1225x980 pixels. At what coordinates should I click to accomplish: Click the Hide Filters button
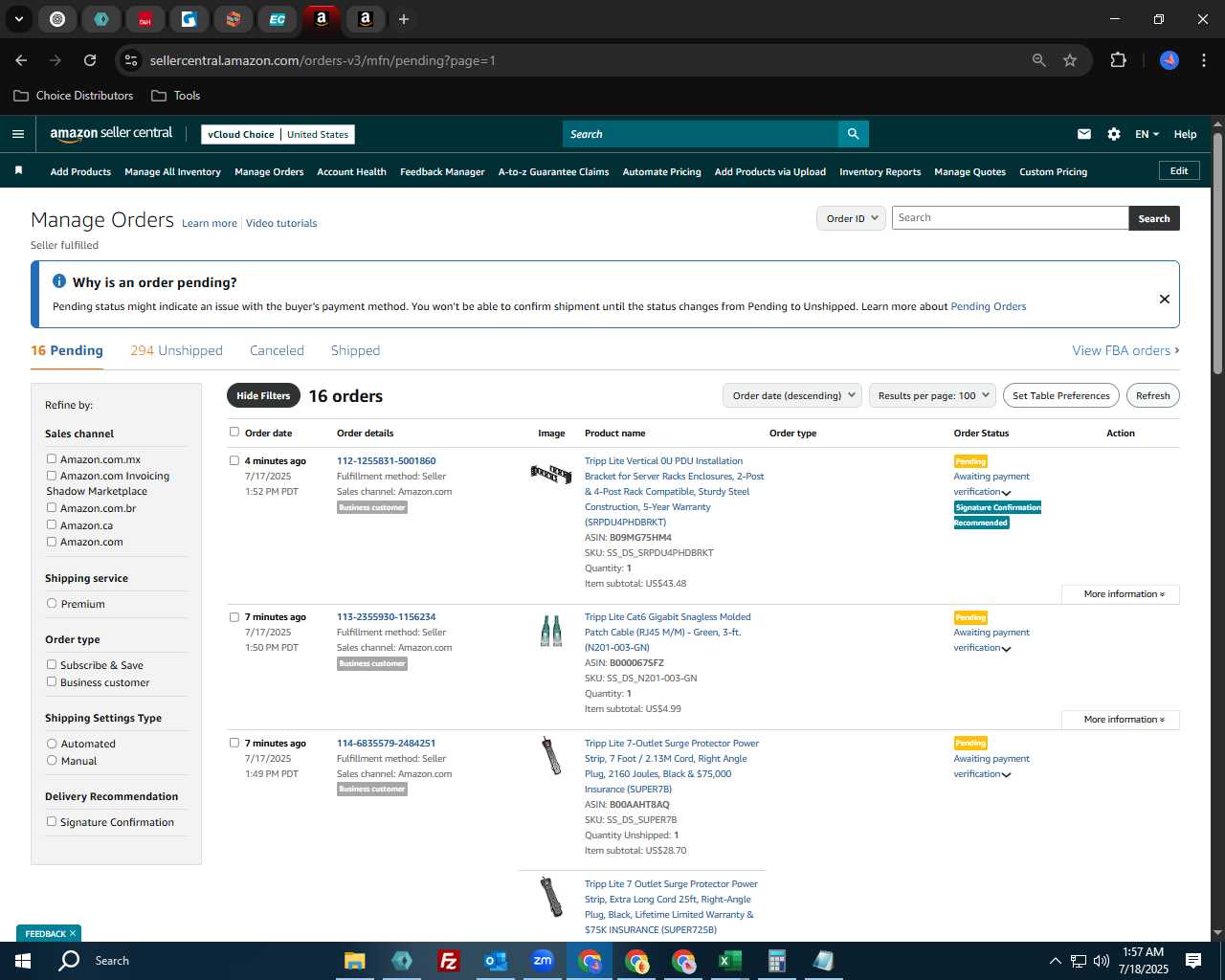tap(263, 395)
